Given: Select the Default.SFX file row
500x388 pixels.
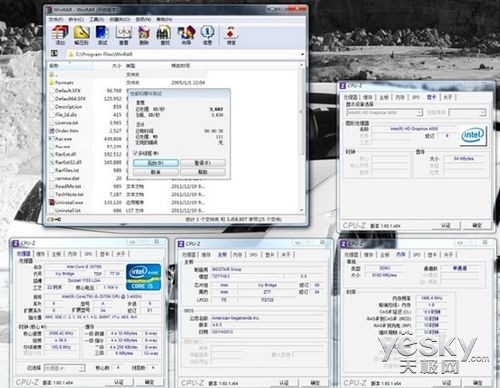Looking at the screenshot, I should pos(128,90).
